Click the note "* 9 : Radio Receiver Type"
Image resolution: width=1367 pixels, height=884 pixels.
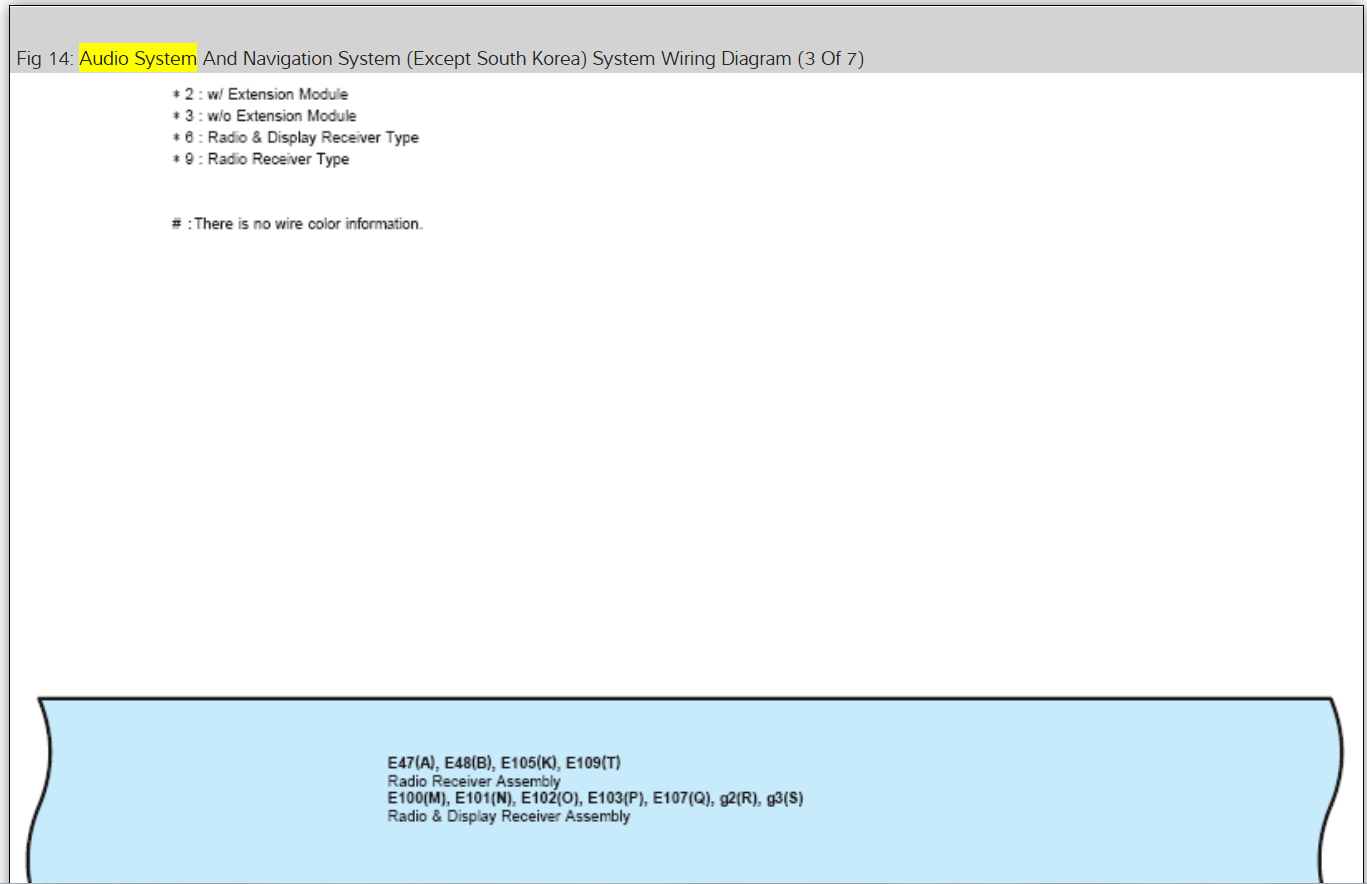click(260, 159)
